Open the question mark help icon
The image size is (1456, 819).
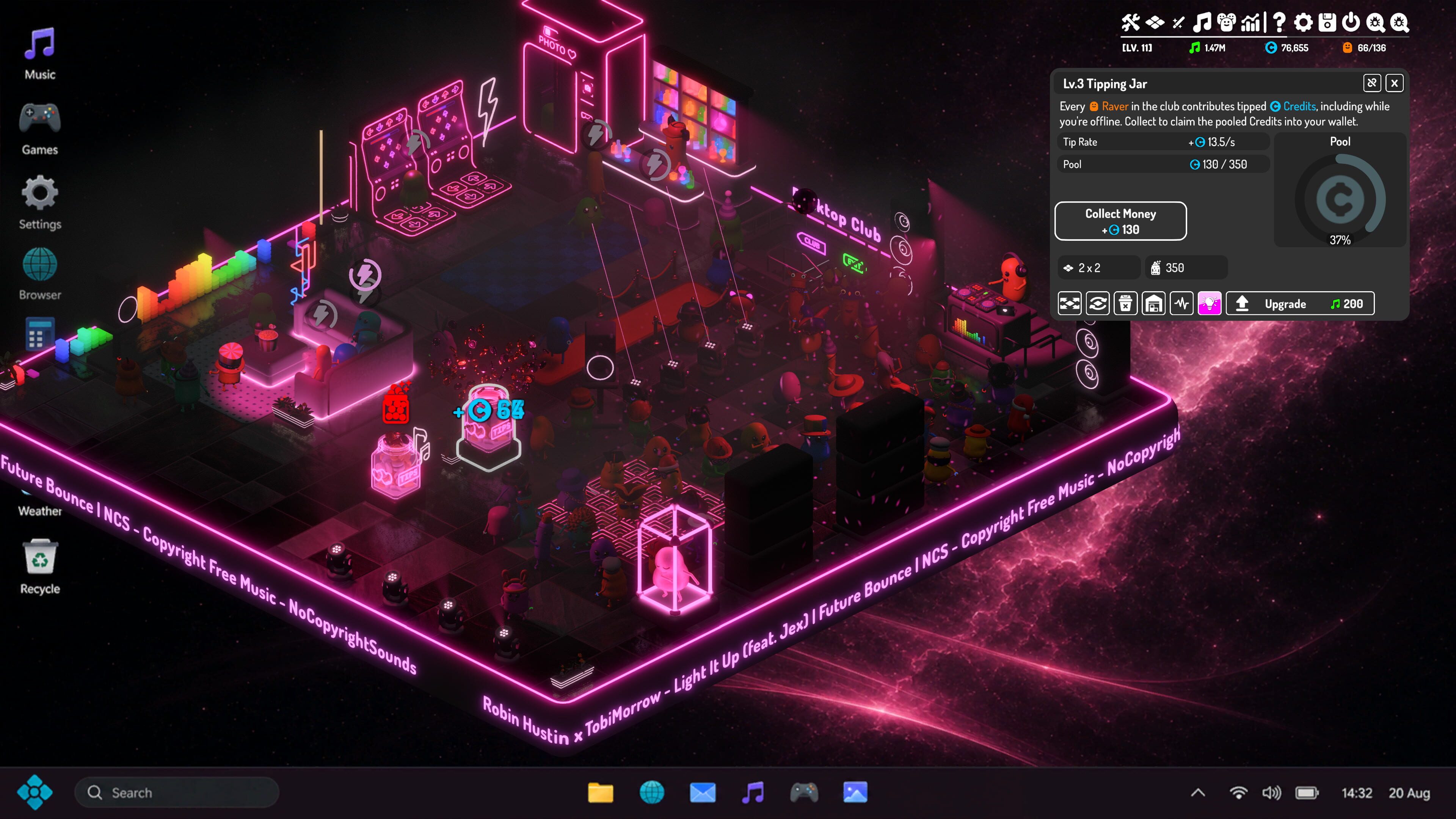click(x=1279, y=23)
